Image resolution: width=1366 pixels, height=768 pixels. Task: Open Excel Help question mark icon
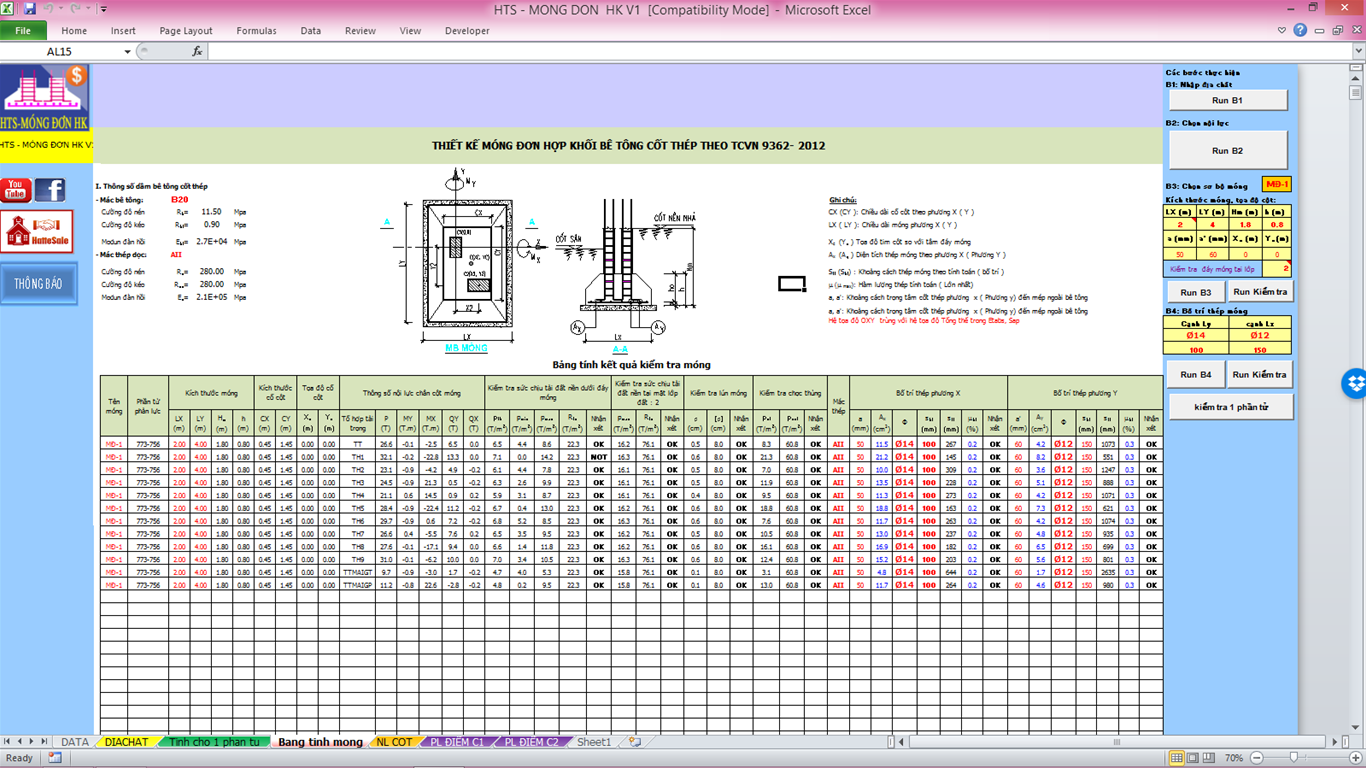pos(1300,31)
